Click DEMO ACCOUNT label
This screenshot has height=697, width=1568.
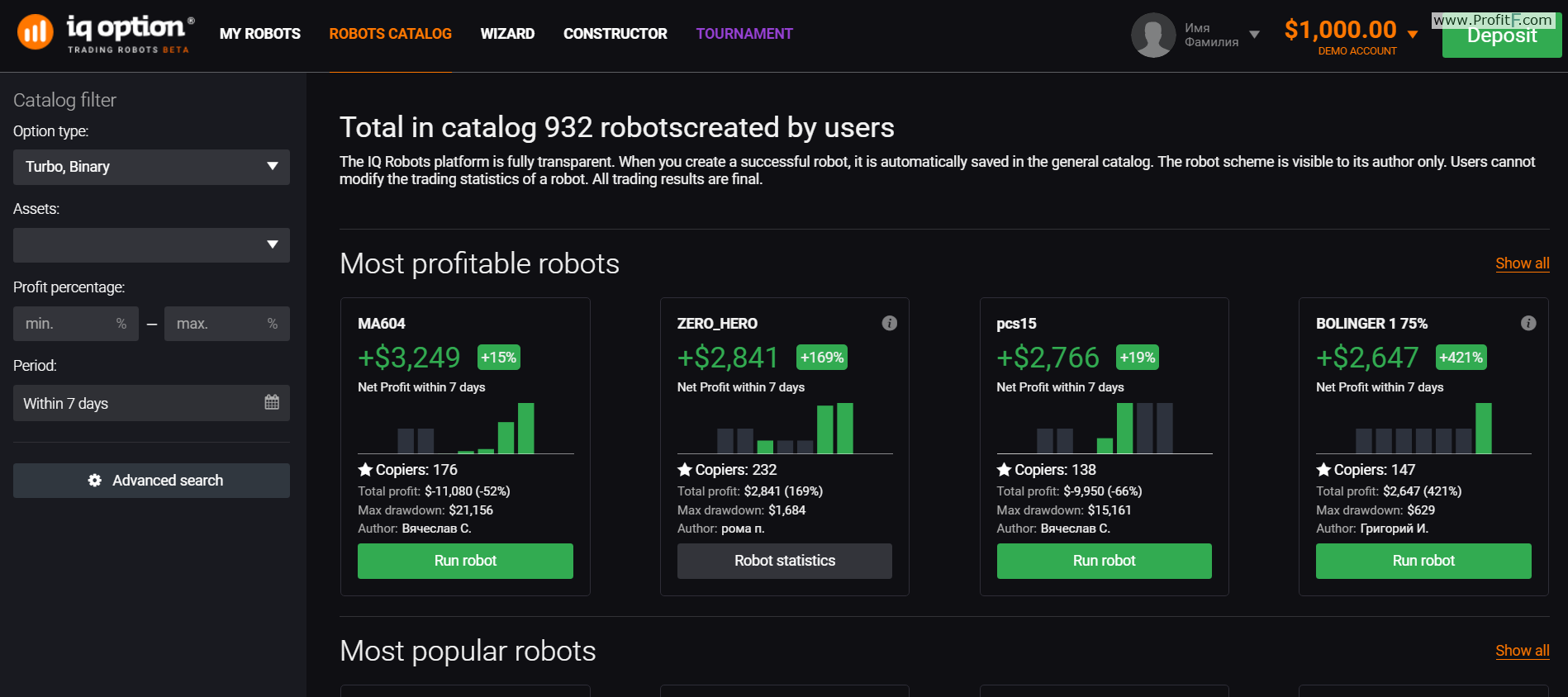(x=1357, y=51)
